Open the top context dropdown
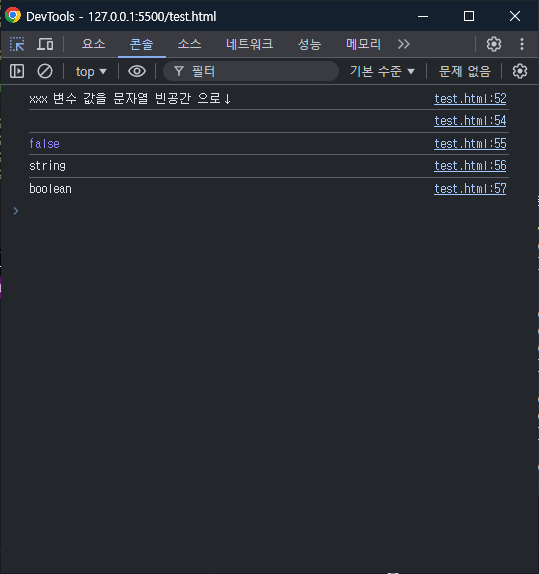 click(91, 71)
